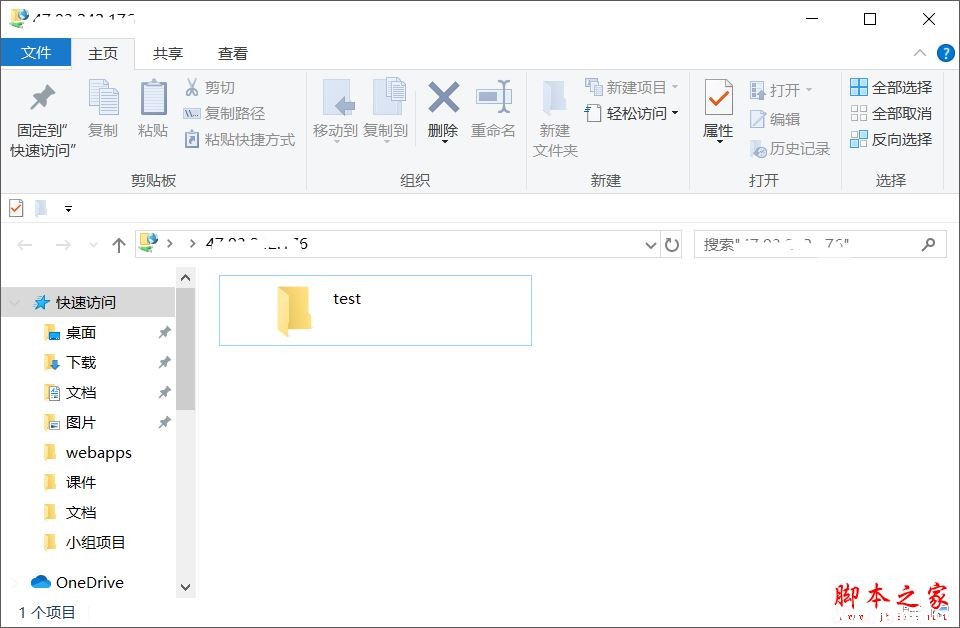Refresh the current folder view

click(x=672, y=245)
